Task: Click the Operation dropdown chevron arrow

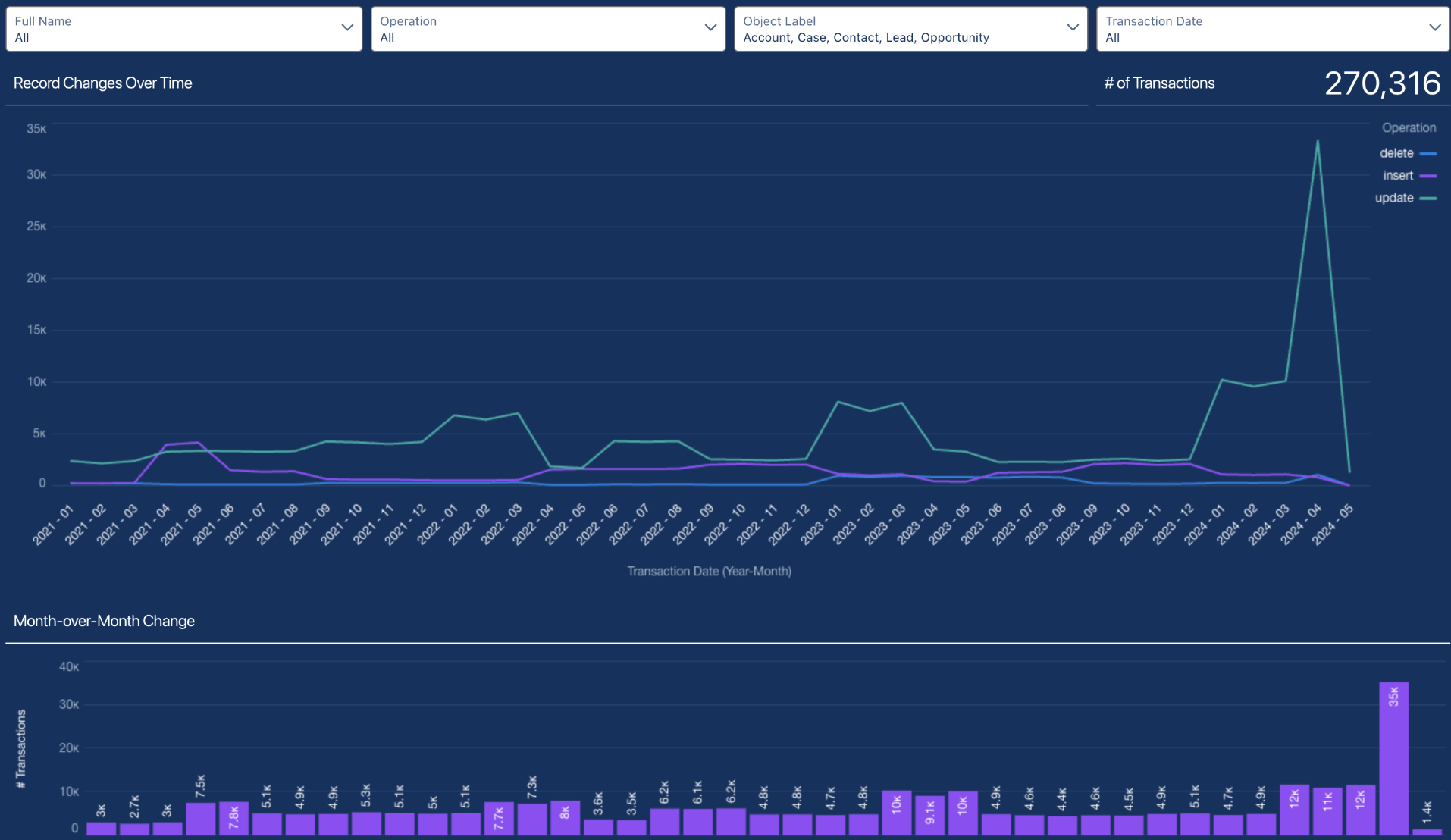Action: click(710, 28)
